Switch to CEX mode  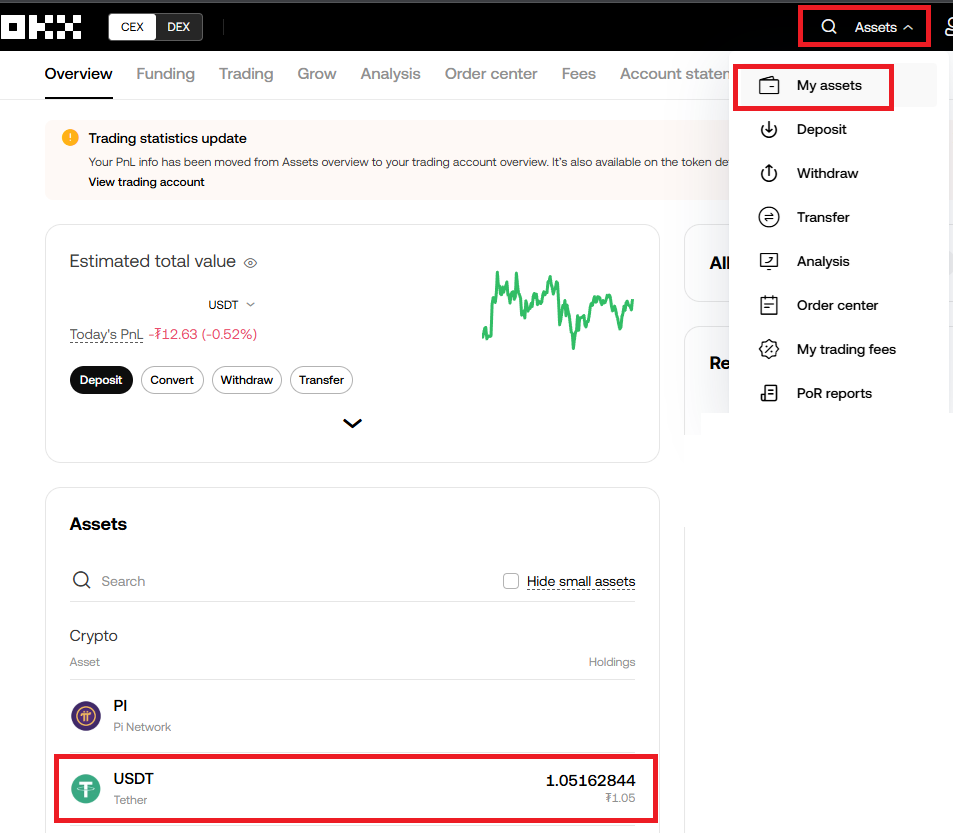pos(132,27)
